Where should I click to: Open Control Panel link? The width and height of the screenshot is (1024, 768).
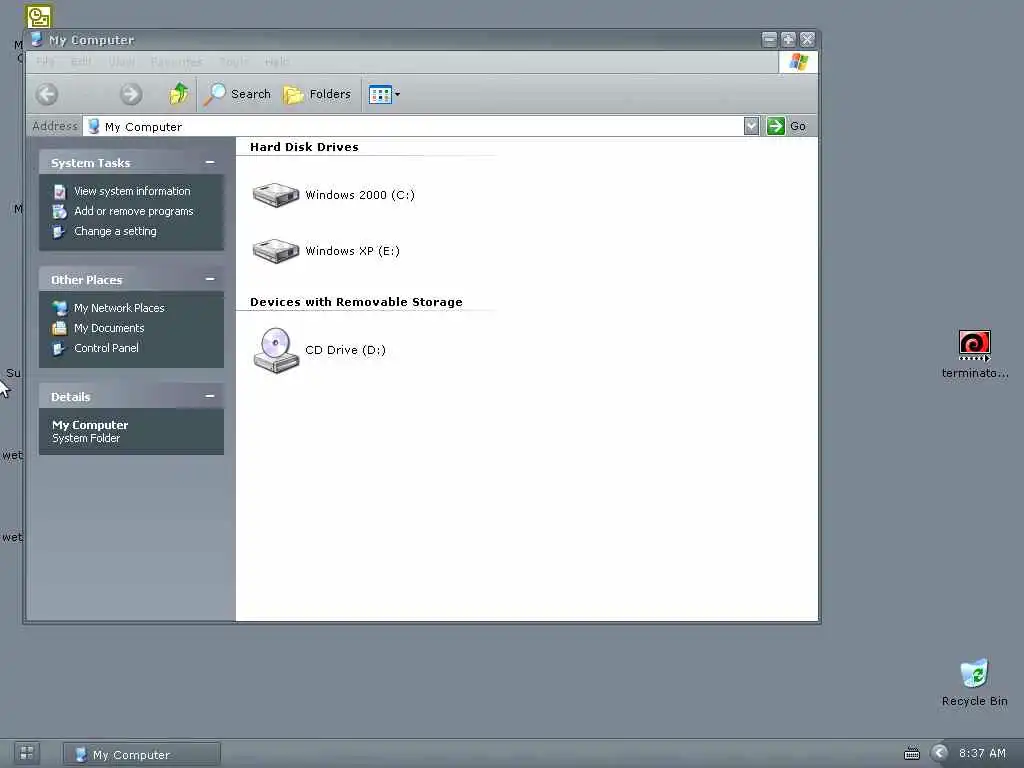[106, 348]
